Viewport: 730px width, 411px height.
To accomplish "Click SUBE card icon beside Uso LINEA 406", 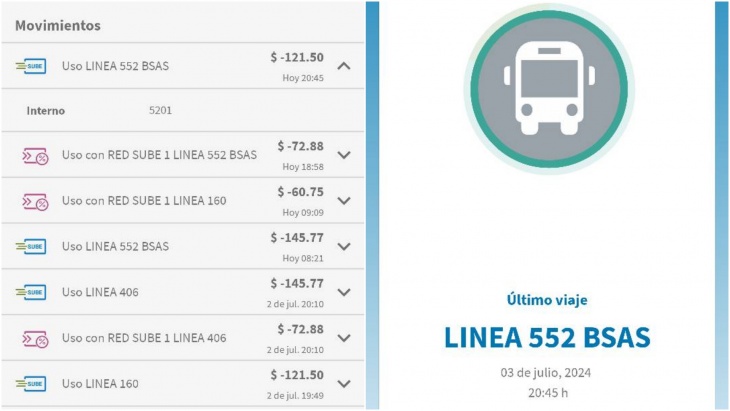I will [x=31, y=292].
